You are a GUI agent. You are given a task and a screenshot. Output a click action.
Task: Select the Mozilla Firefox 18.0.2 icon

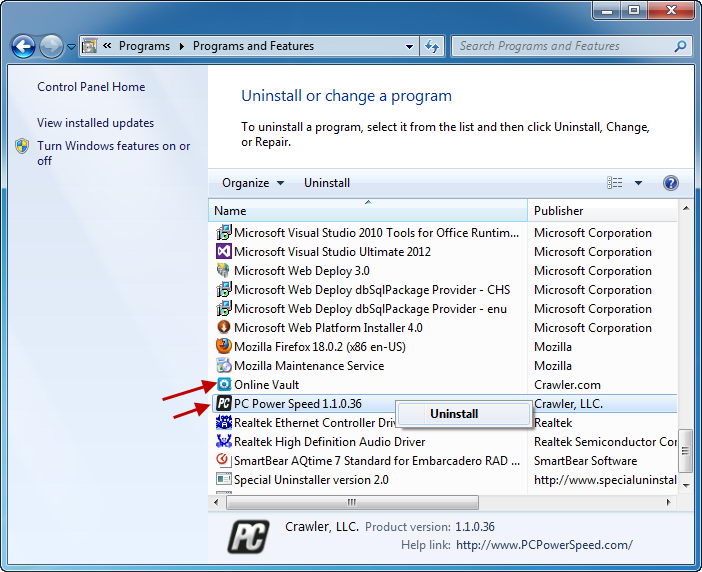223,346
